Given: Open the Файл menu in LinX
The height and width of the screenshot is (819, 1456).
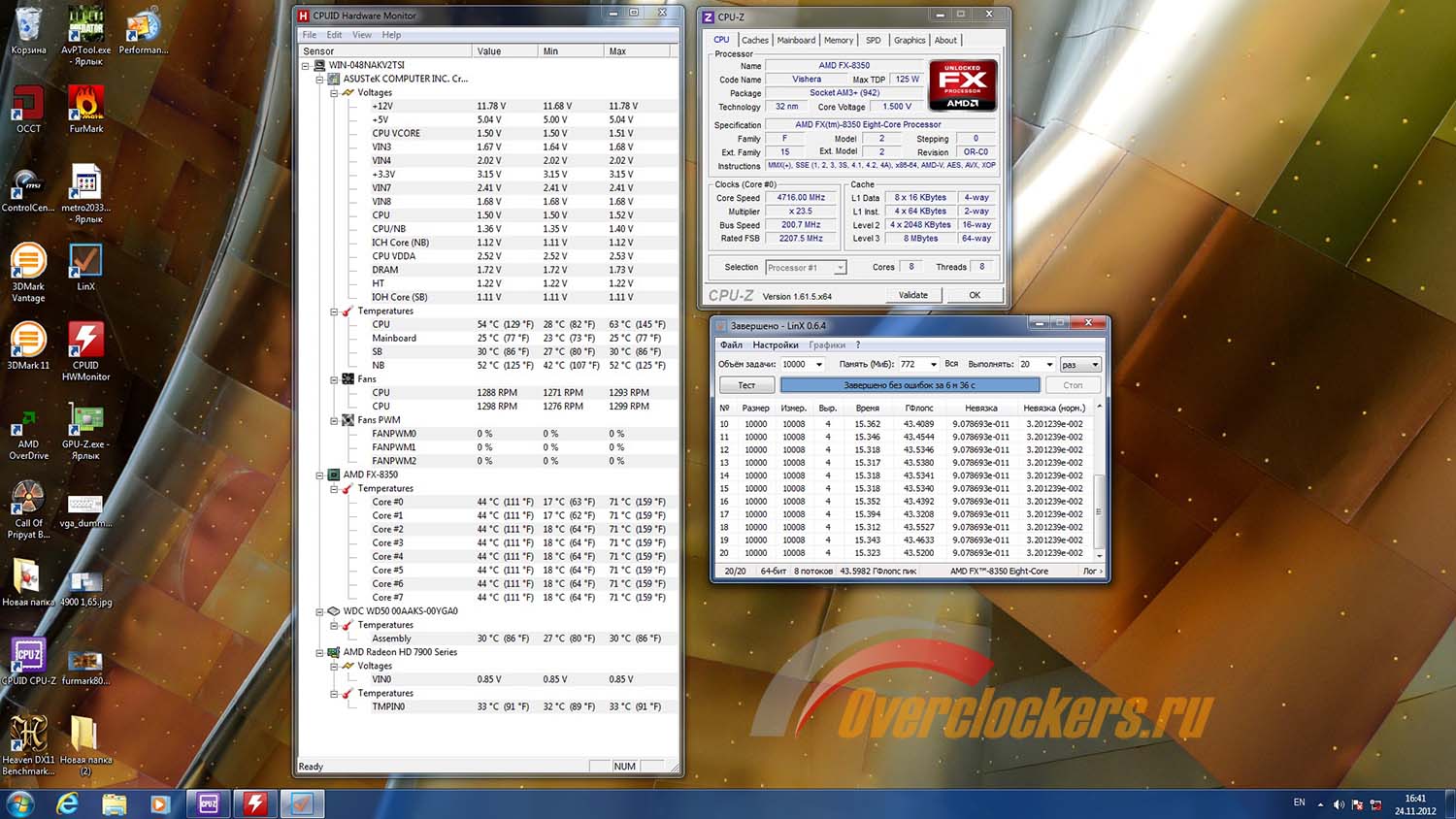Looking at the screenshot, I should (x=731, y=344).
